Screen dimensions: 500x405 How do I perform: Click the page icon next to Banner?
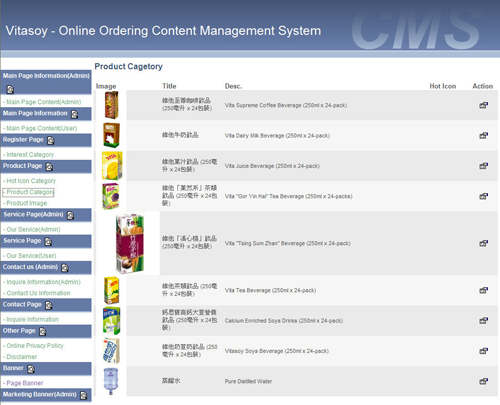31,369
